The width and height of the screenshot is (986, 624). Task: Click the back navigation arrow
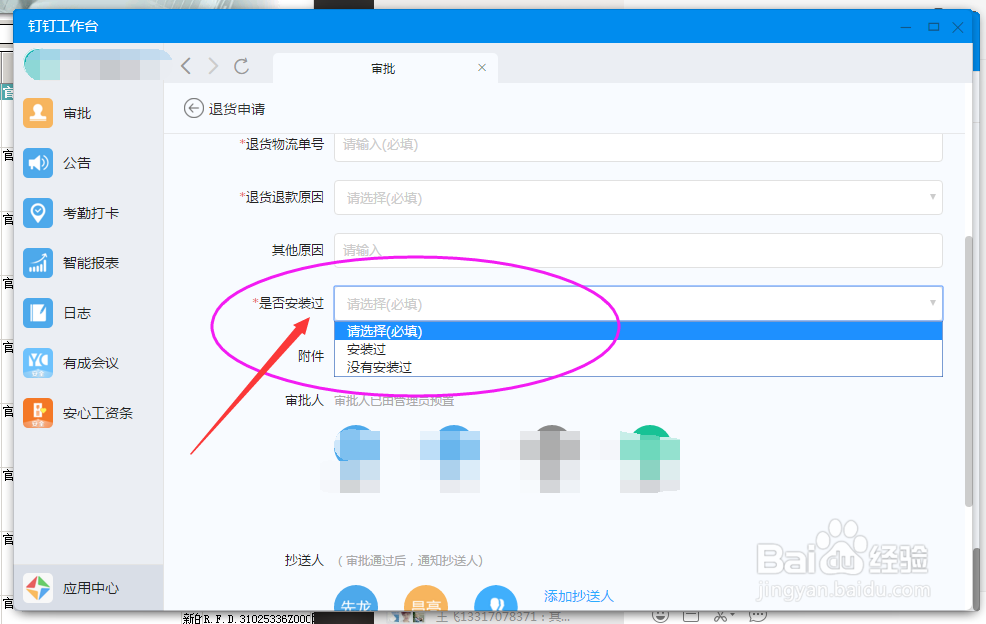coord(186,66)
